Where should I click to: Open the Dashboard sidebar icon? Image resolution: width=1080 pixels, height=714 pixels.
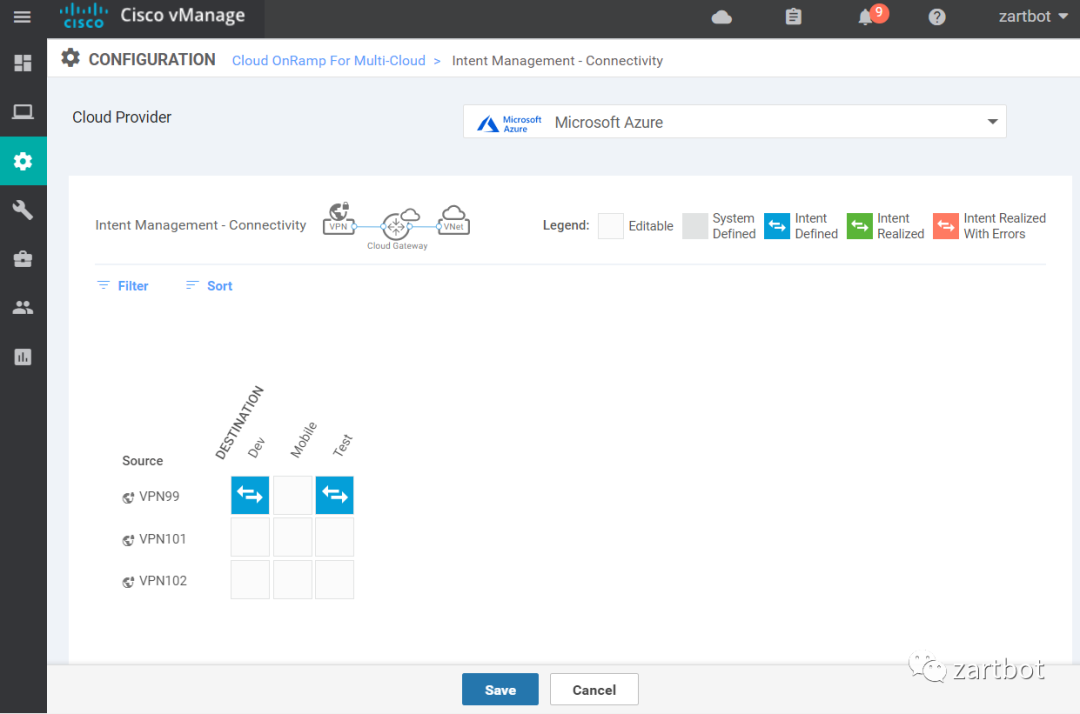click(x=23, y=63)
